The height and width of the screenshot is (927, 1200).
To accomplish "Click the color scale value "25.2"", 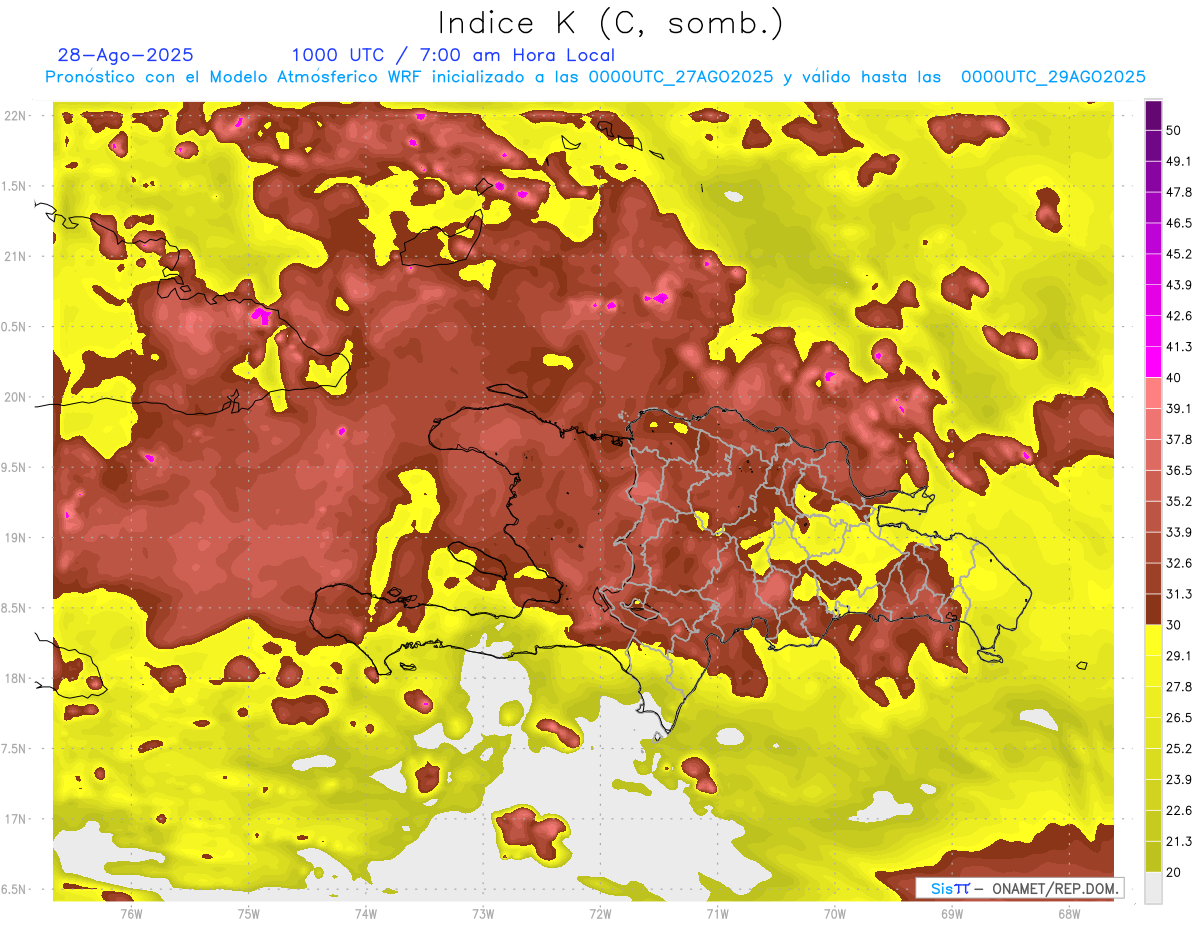I will click(1178, 749).
